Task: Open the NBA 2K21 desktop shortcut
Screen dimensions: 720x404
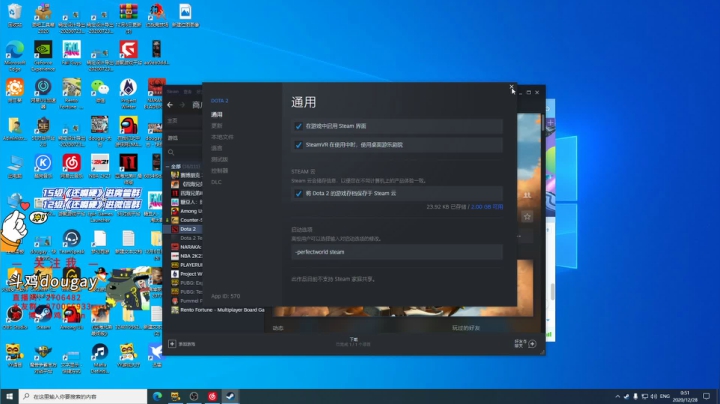Action: point(100,166)
